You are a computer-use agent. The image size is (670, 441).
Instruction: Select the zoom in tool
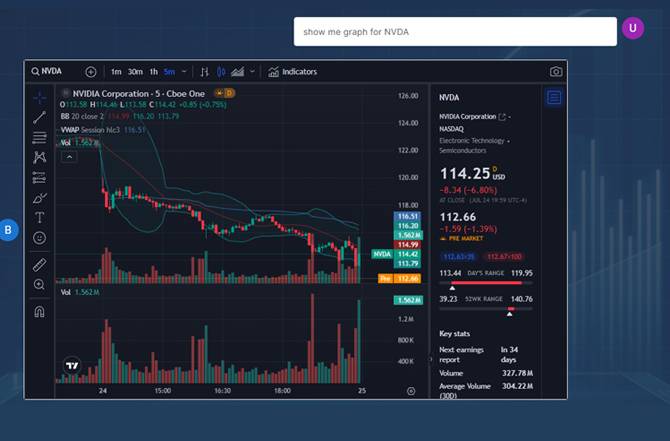39,285
